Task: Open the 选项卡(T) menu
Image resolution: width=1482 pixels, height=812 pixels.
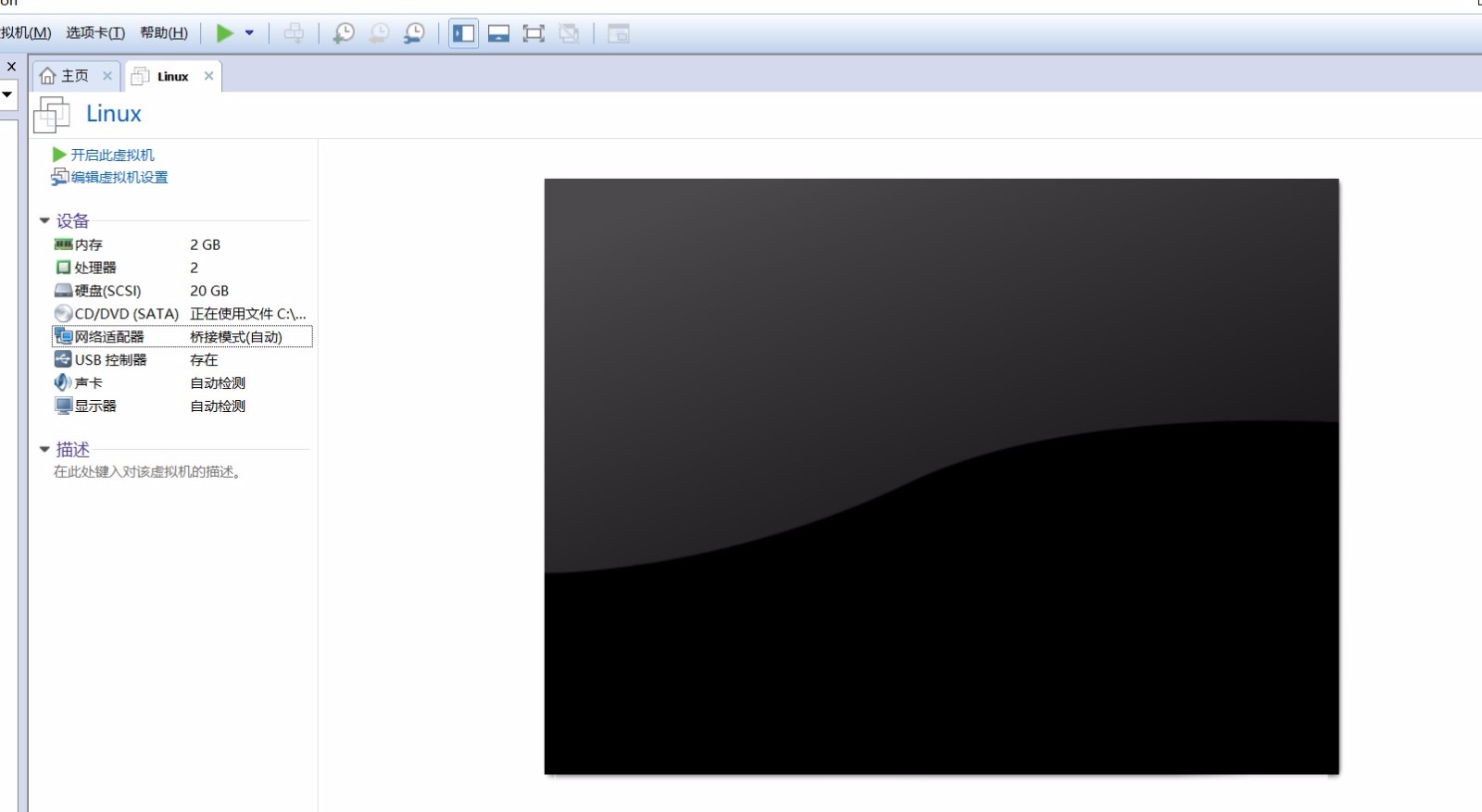Action: [95, 33]
